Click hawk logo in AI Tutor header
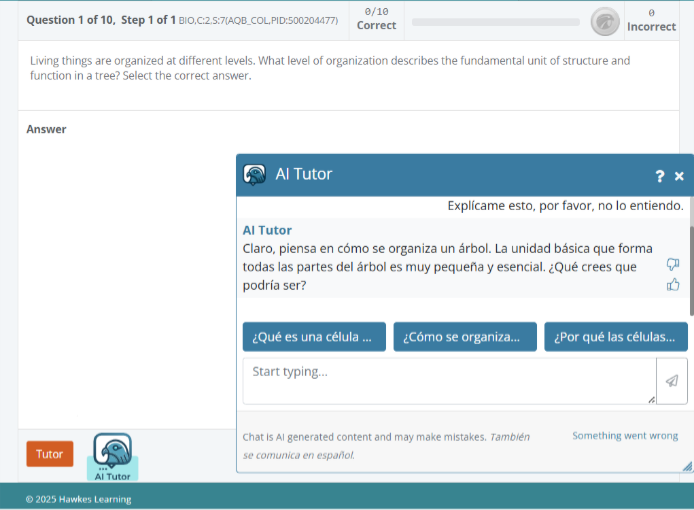The height and width of the screenshot is (510, 694). 254,175
